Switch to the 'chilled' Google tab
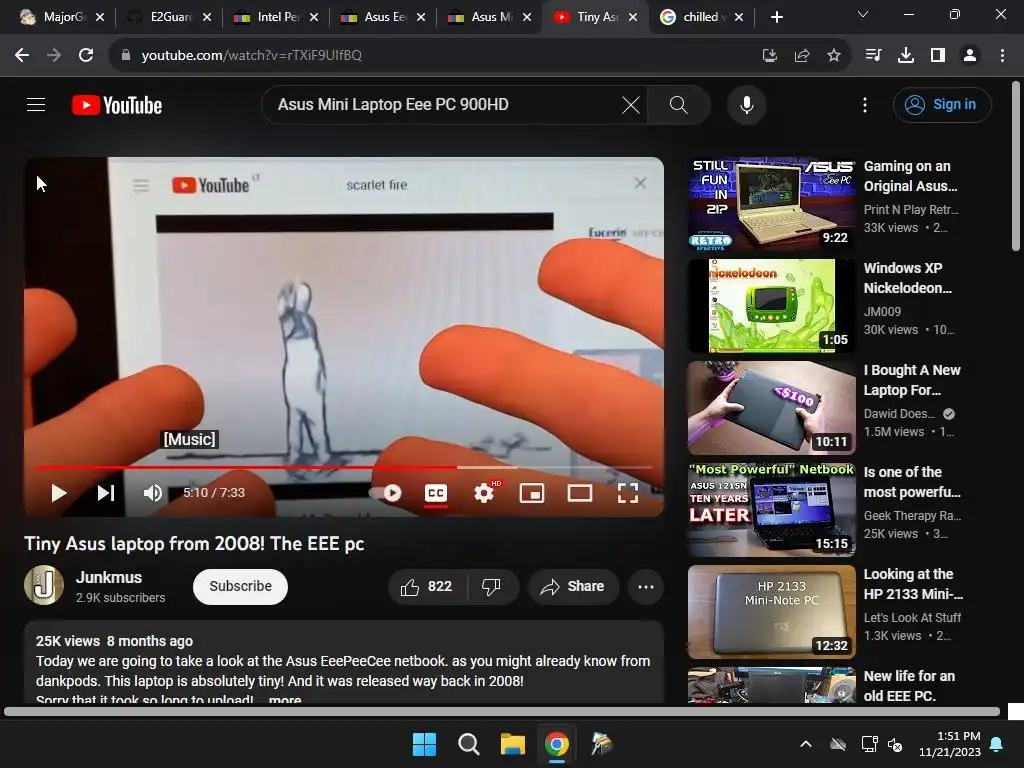 click(701, 17)
